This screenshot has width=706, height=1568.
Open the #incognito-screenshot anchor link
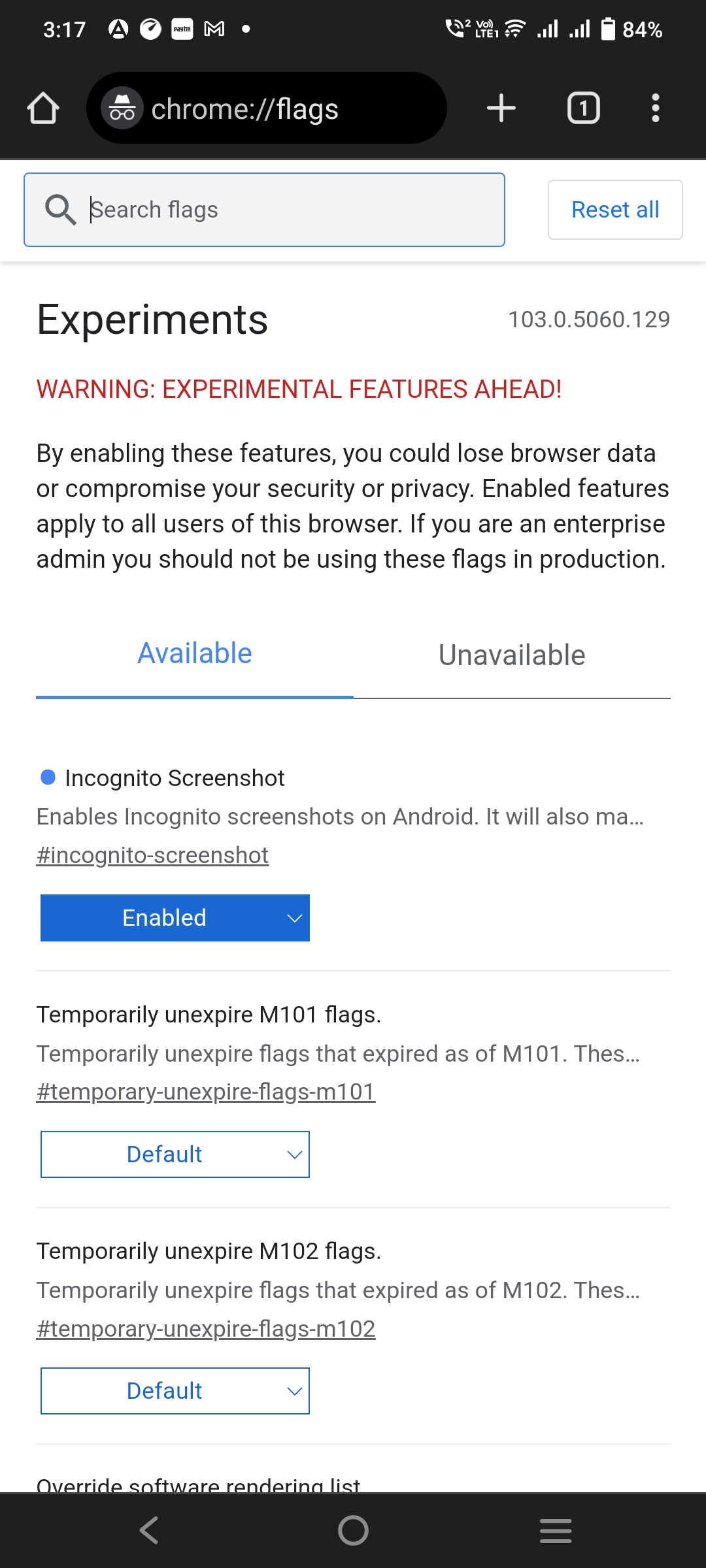[152, 855]
